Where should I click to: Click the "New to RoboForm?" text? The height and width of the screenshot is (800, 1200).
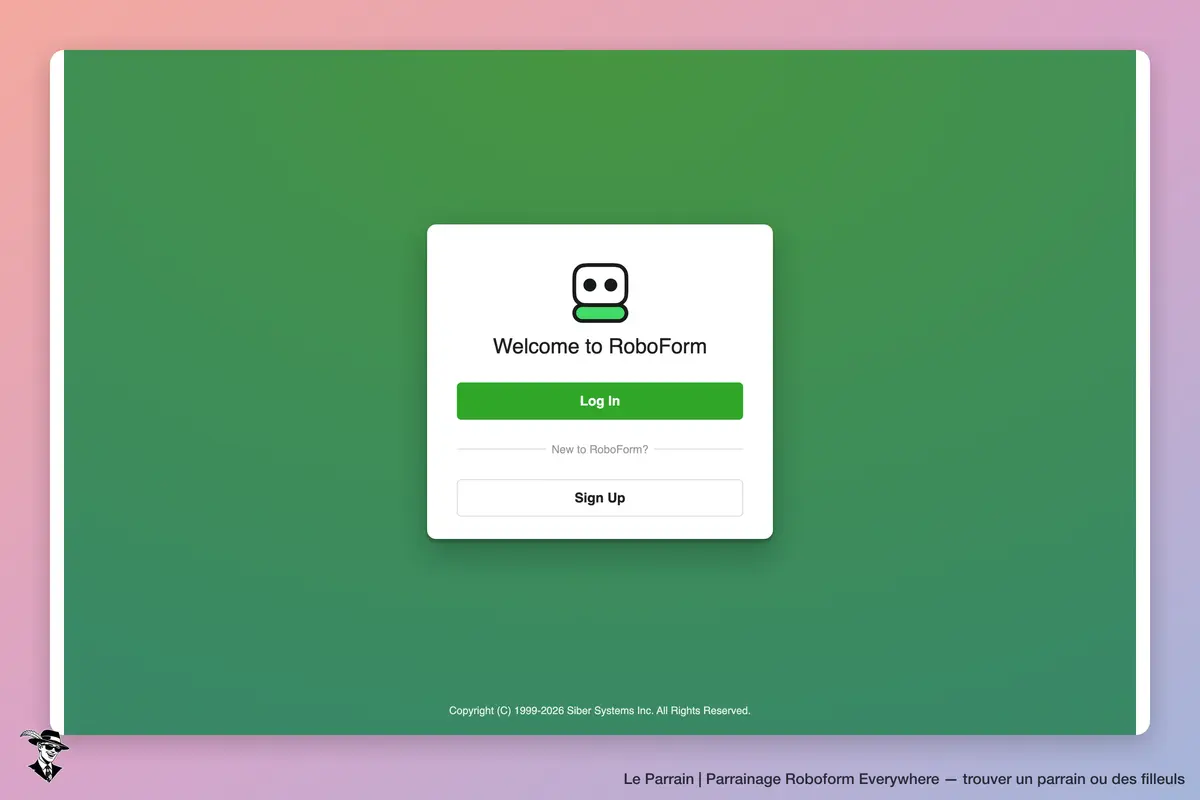pos(600,450)
